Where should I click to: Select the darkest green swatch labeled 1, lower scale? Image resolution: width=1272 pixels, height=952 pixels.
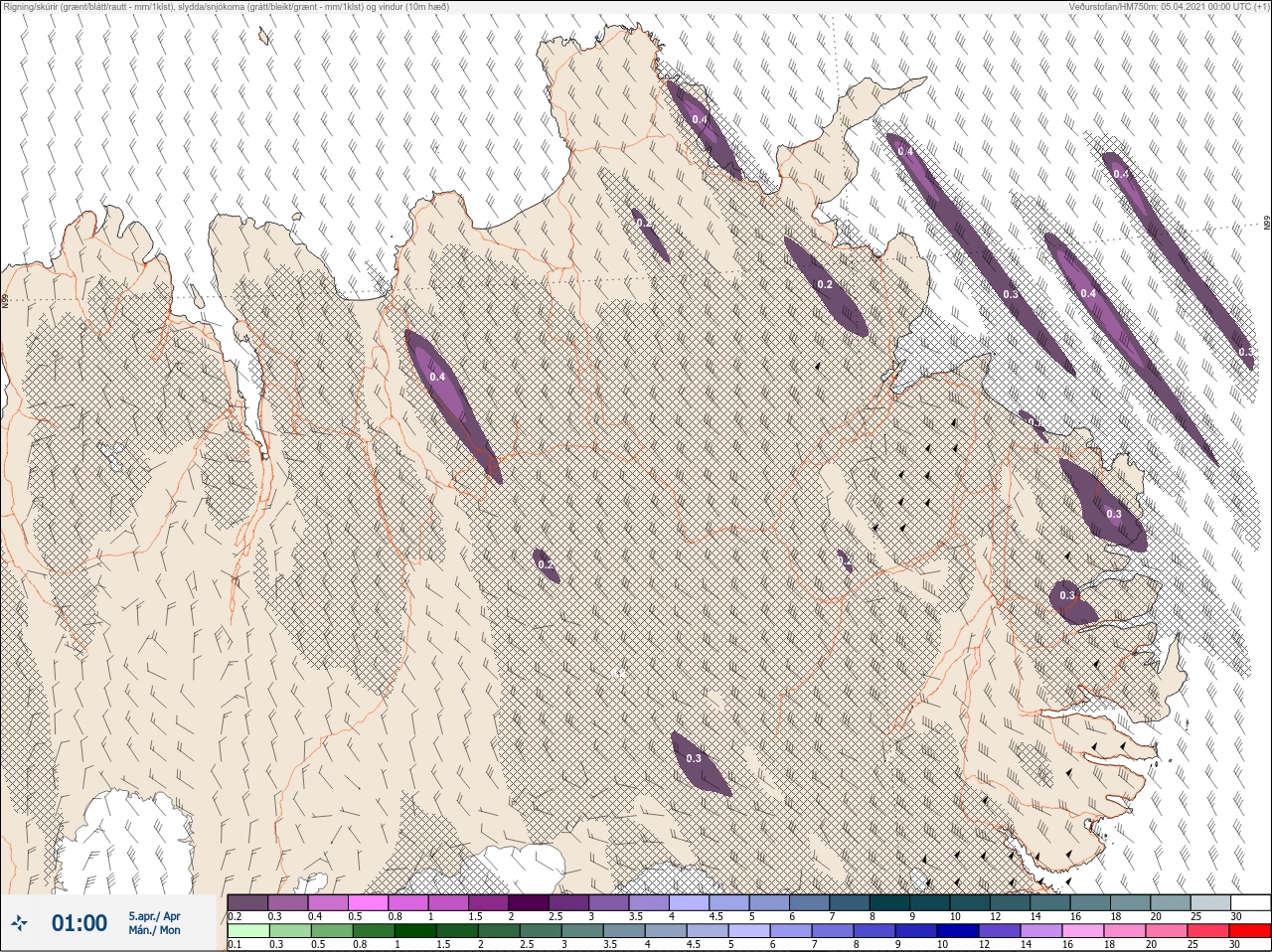415,931
